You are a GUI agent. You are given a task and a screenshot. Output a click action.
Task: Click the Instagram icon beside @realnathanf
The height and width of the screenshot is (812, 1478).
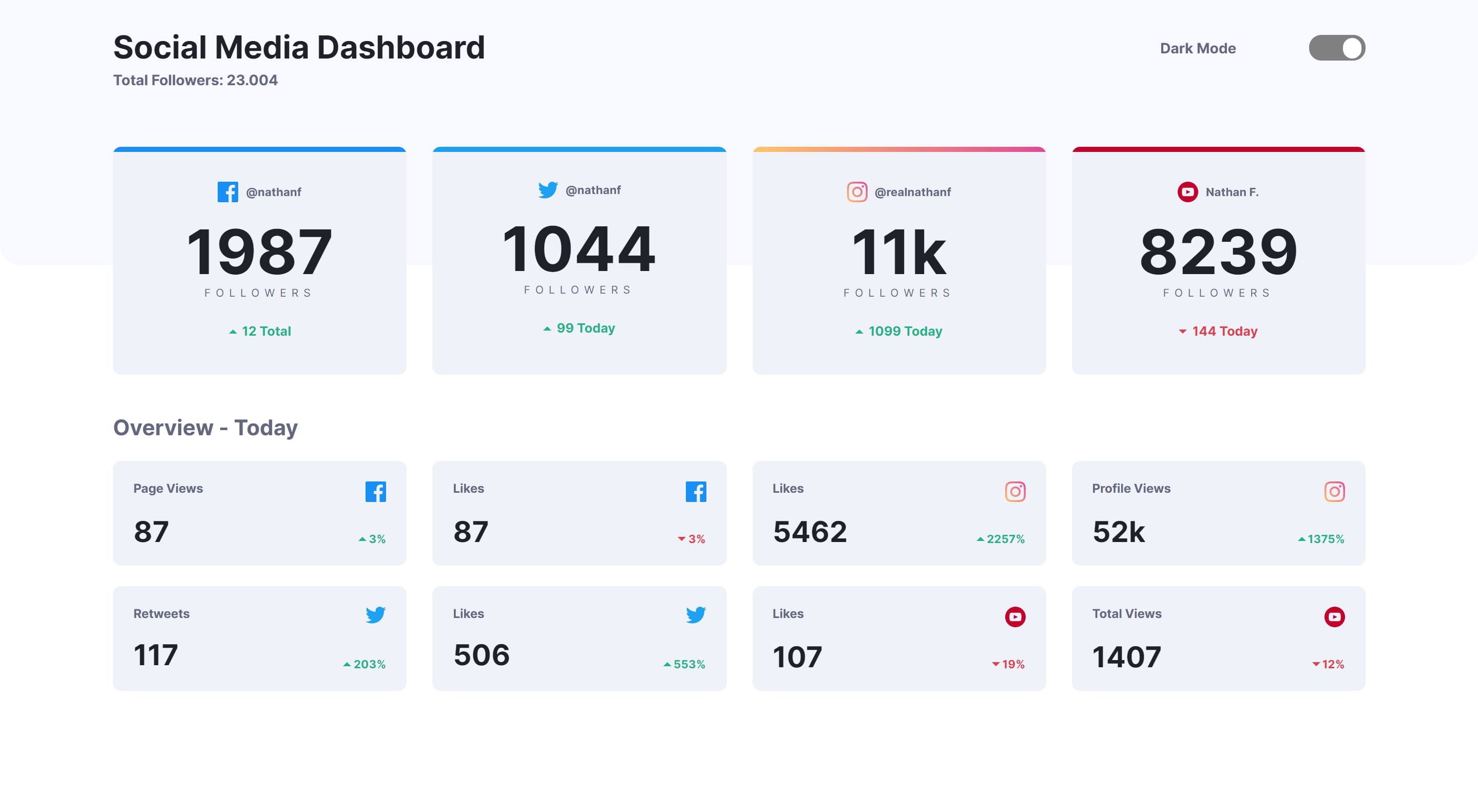[857, 192]
